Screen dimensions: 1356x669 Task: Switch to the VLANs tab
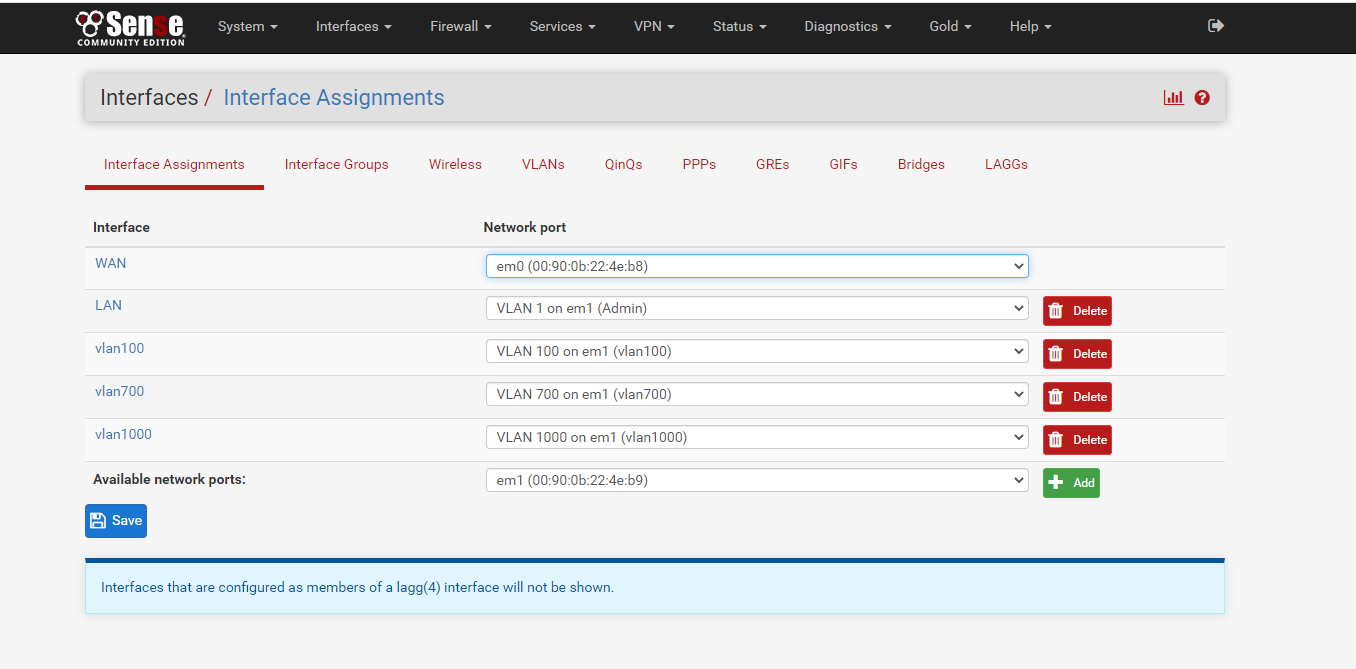pos(543,165)
